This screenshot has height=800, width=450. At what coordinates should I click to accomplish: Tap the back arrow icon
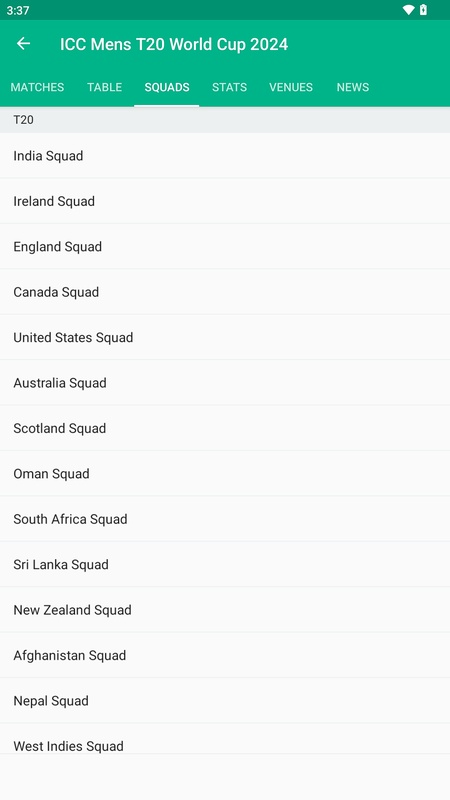click(23, 44)
